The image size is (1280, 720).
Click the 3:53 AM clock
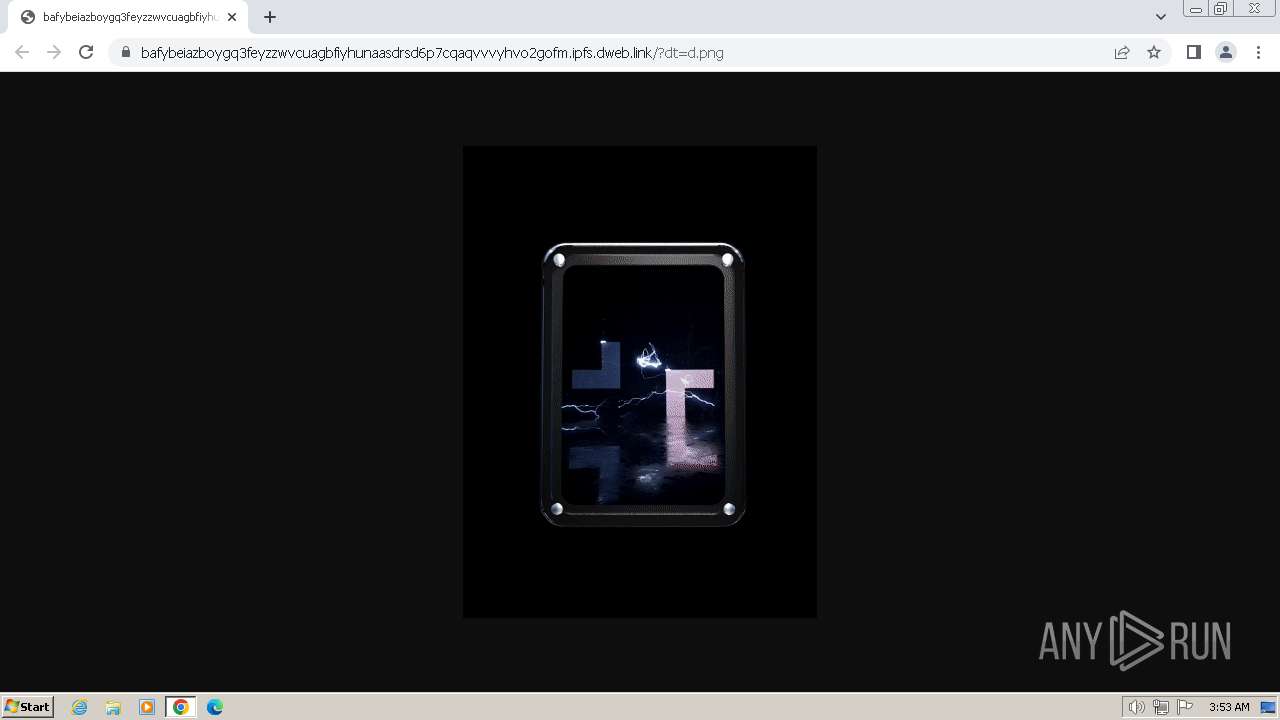(x=1229, y=707)
